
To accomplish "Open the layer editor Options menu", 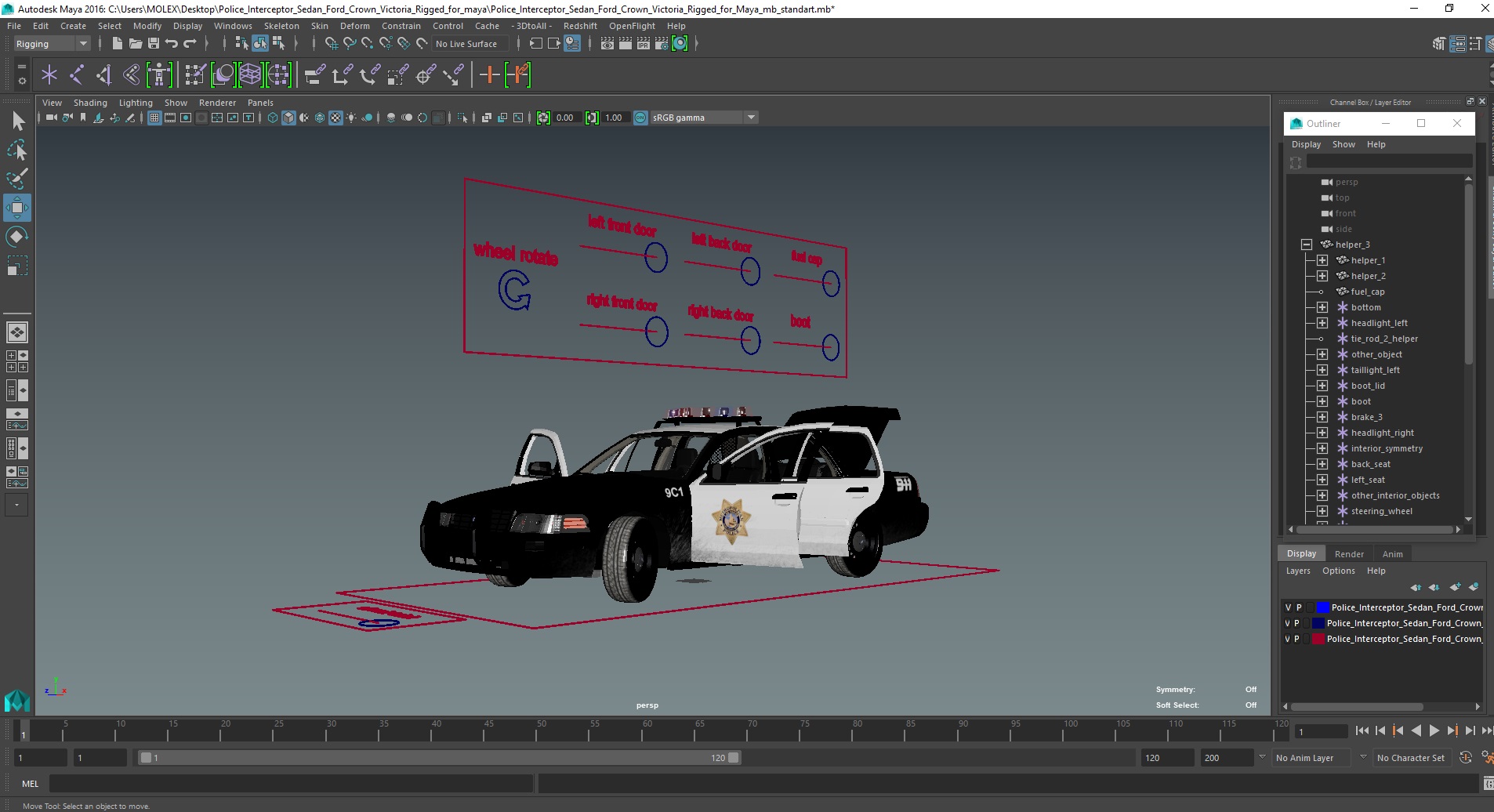I will pyautogui.click(x=1338, y=571).
